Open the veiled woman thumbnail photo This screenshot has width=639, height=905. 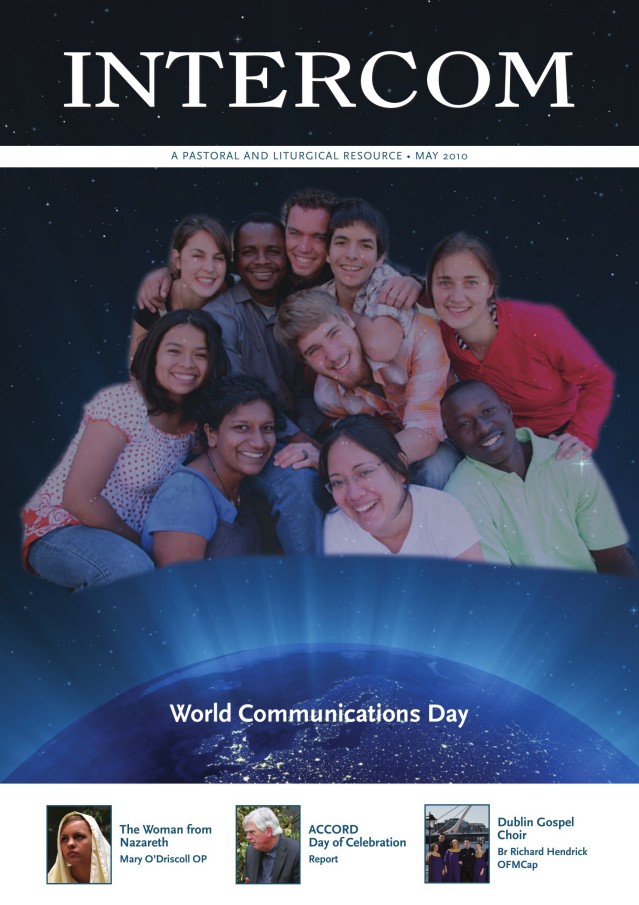click(79, 844)
